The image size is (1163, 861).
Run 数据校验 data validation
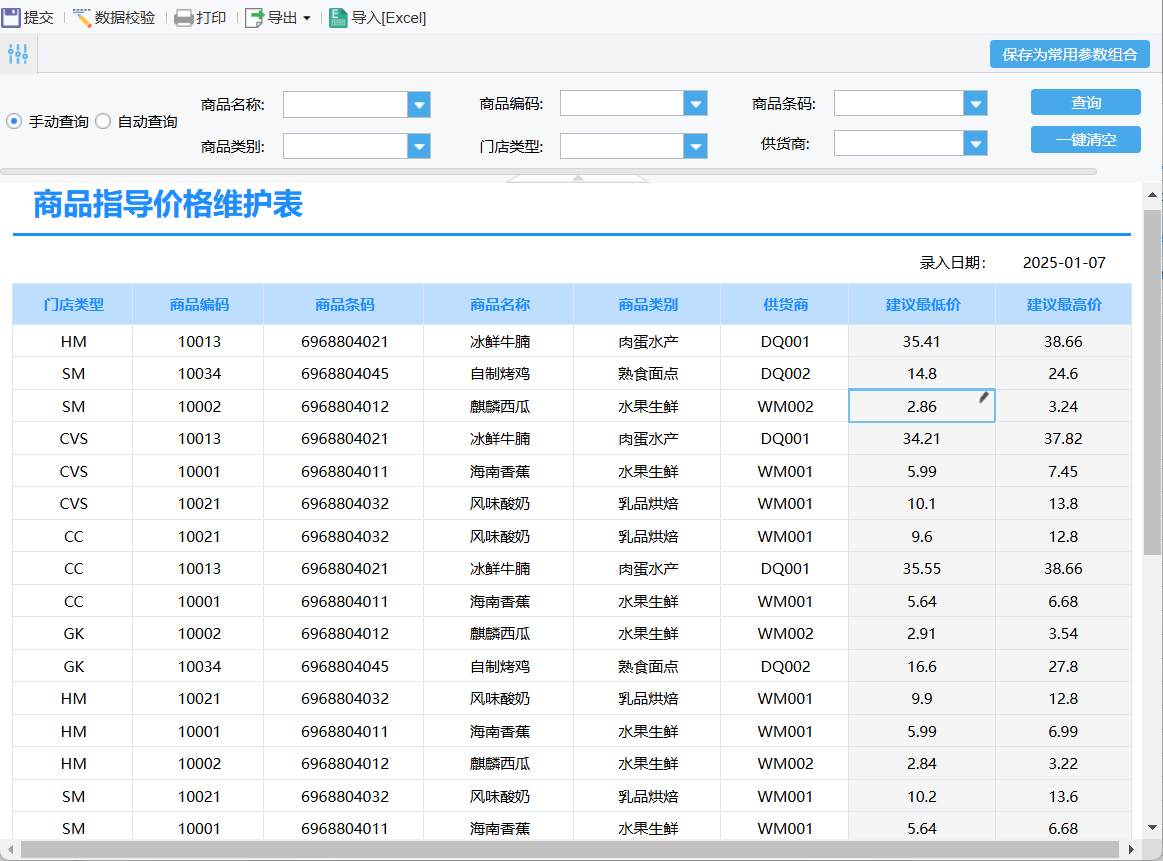113,17
